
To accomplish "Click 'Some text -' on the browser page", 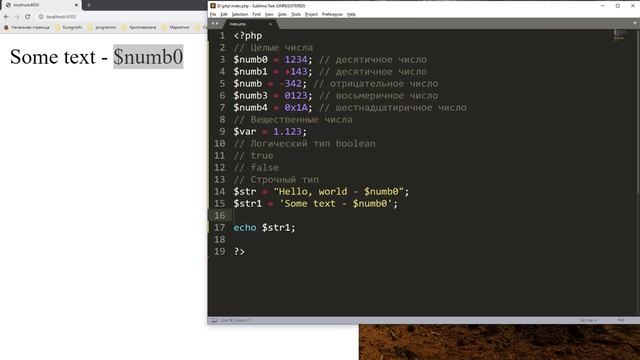I will pyautogui.click(x=59, y=57).
